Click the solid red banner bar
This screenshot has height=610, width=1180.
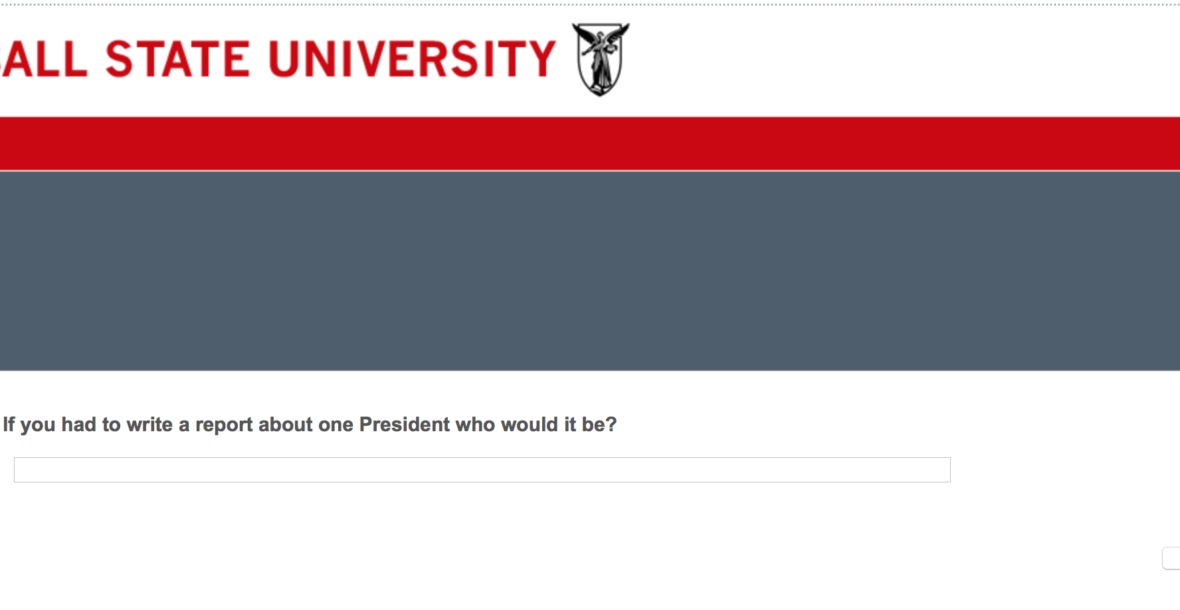590,143
